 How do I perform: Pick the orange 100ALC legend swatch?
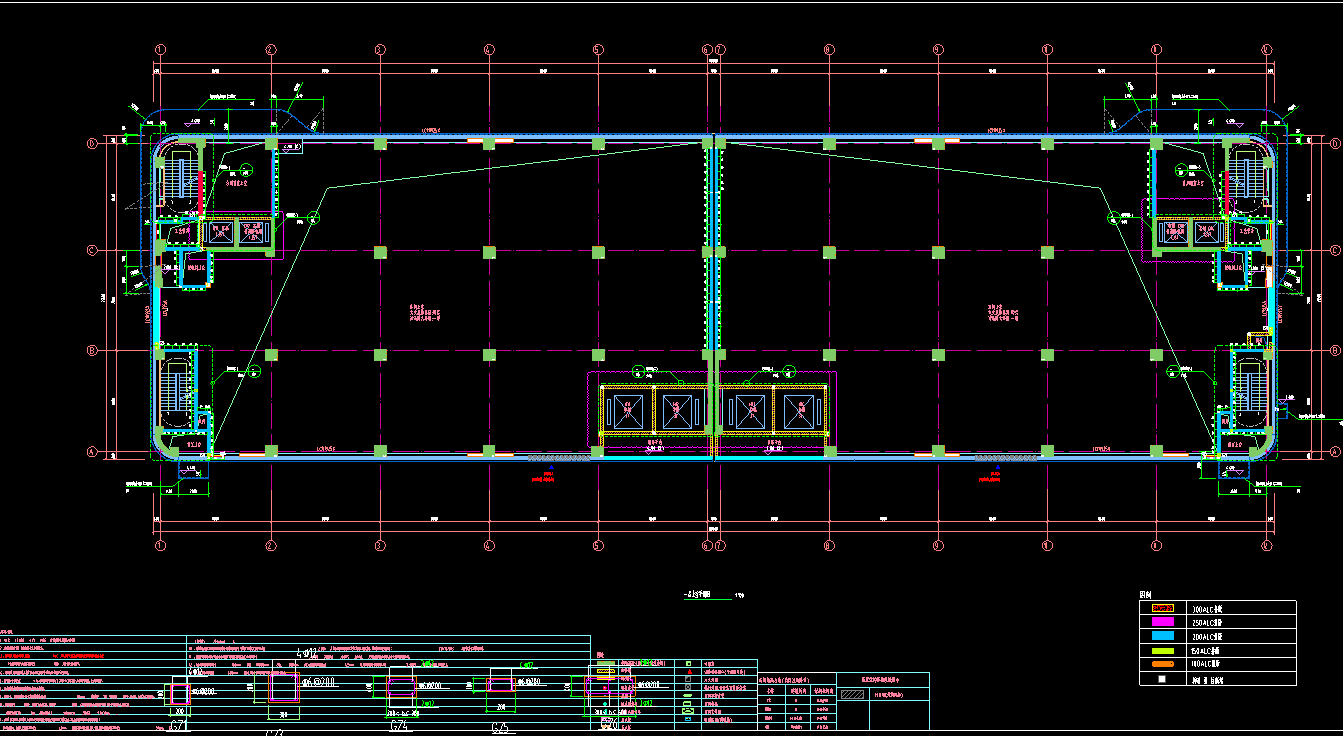[1162, 664]
